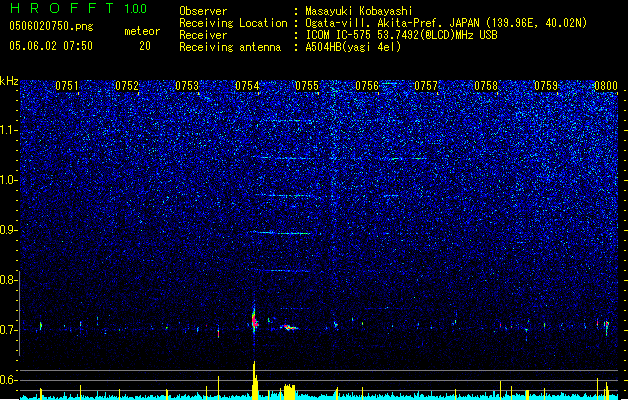
Task: Click the 0752 time marker
Action: 127,86
